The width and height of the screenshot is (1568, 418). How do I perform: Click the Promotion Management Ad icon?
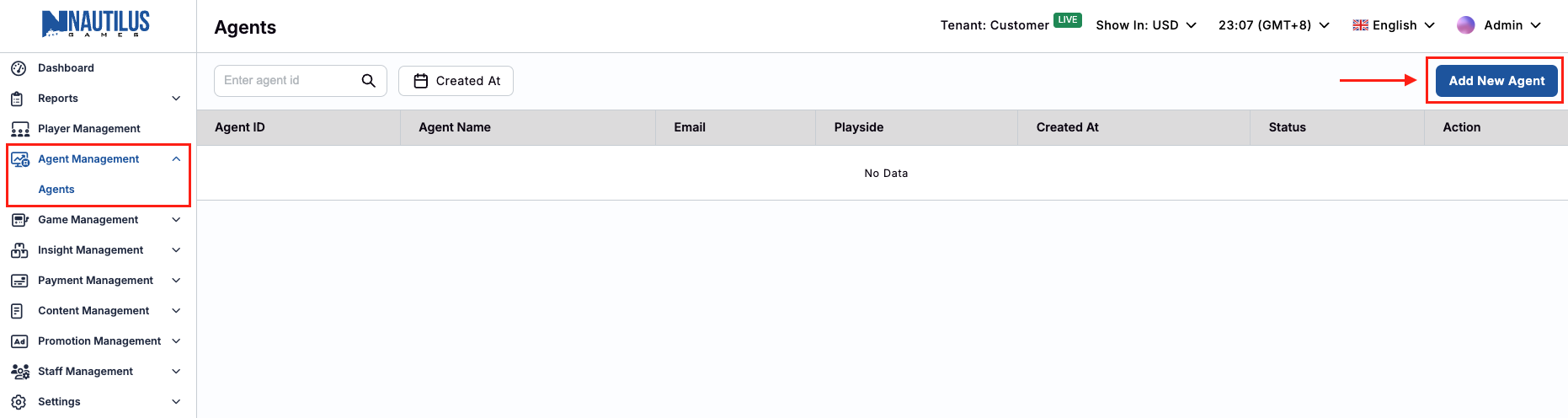click(19, 341)
